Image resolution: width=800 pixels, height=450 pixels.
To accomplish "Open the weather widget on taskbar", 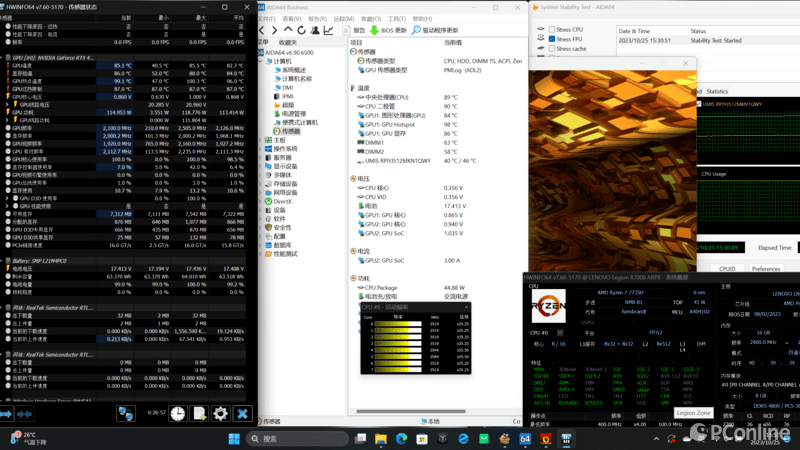I will 28,438.
